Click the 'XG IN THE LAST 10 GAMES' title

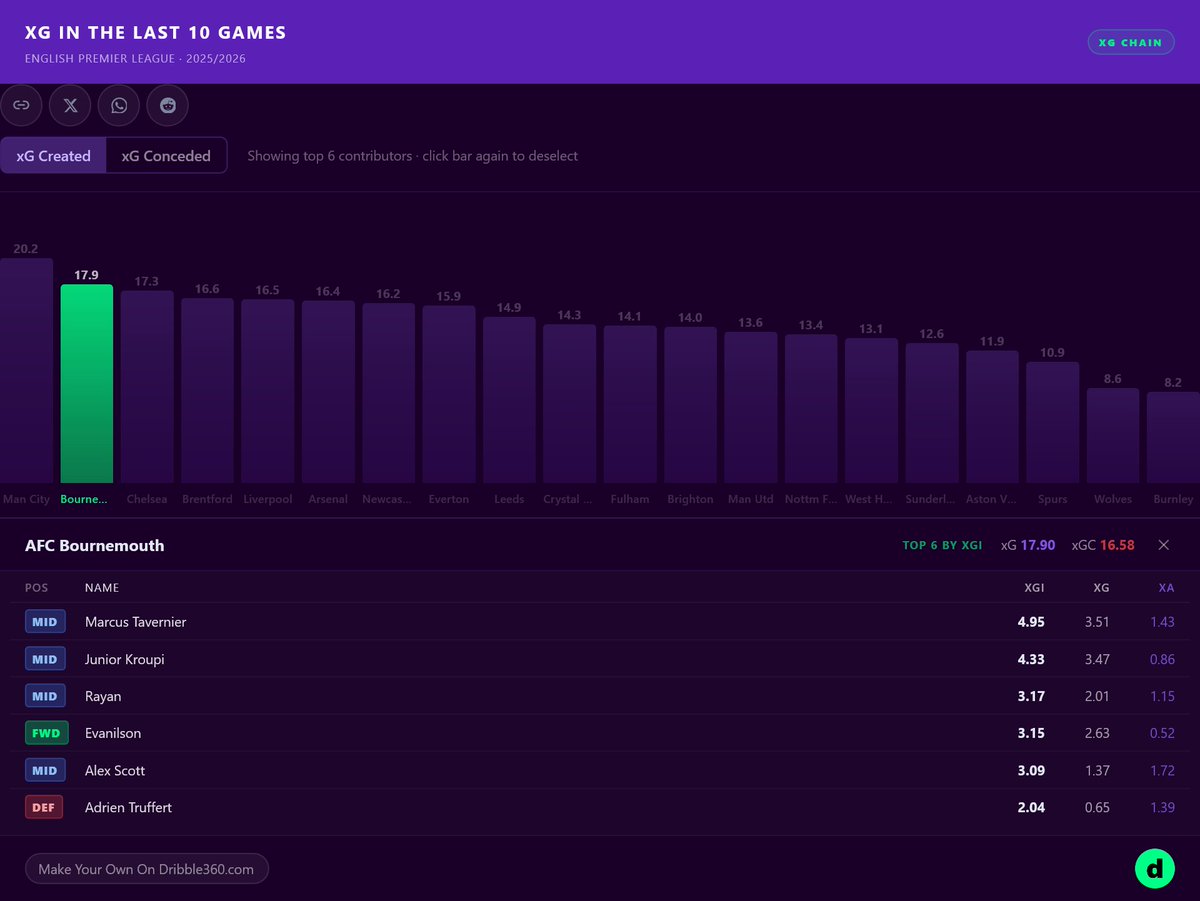click(x=156, y=33)
